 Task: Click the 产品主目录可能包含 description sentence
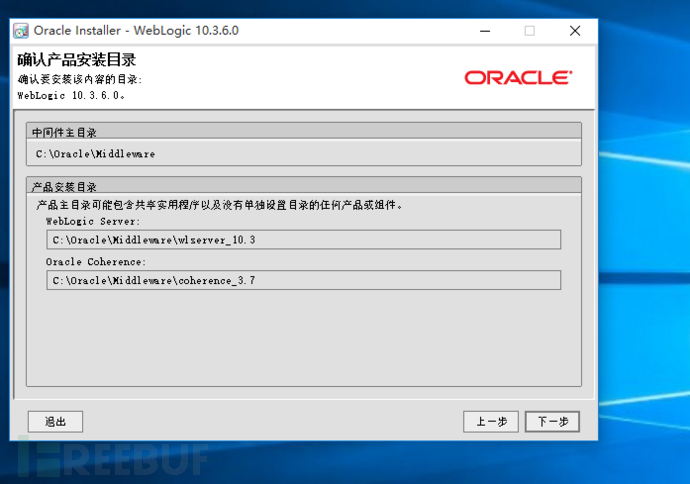click(220, 205)
